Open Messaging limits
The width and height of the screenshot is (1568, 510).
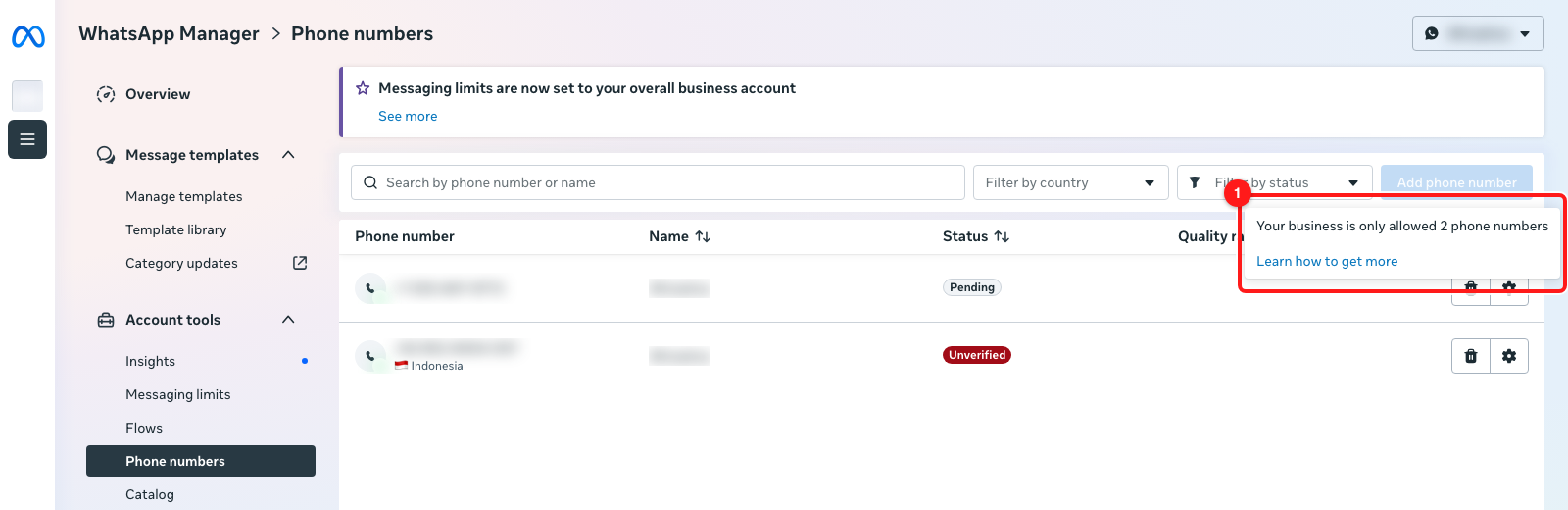pyautogui.click(x=178, y=394)
